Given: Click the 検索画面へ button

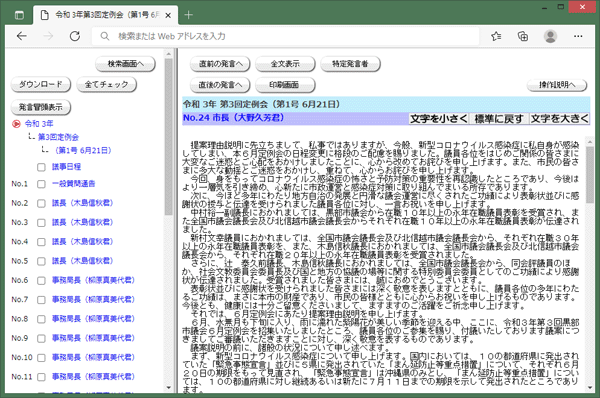Looking at the screenshot, I should (x=126, y=64).
